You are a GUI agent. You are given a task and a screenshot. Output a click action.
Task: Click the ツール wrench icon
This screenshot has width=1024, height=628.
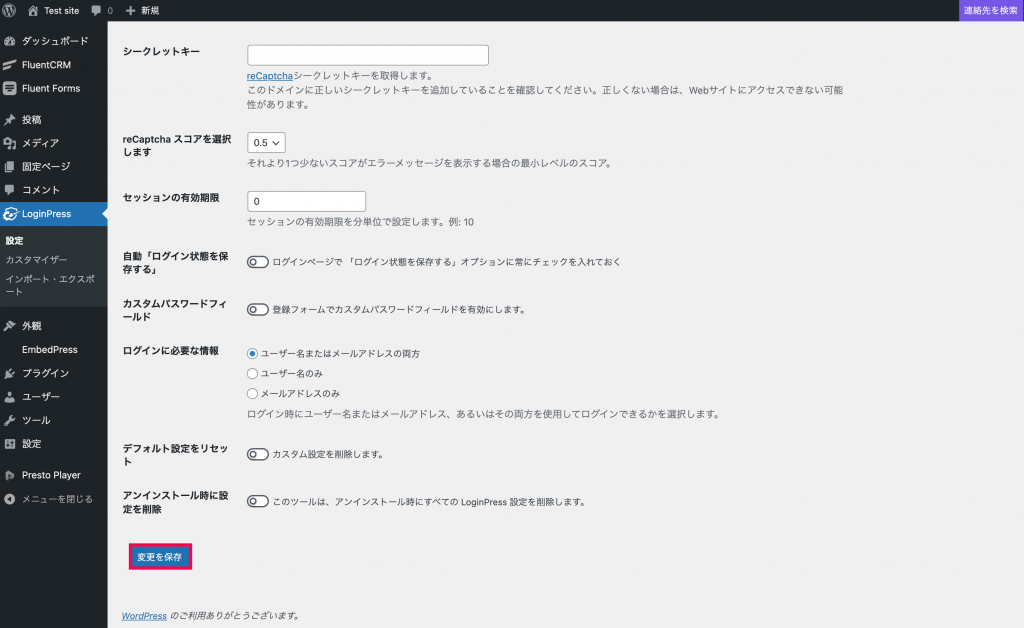pyautogui.click(x=9, y=420)
